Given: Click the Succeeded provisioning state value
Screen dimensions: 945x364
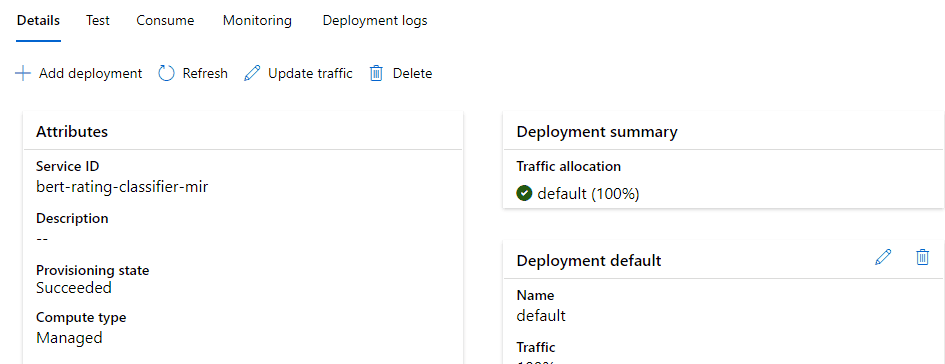Looking at the screenshot, I should [x=74, y=288].
